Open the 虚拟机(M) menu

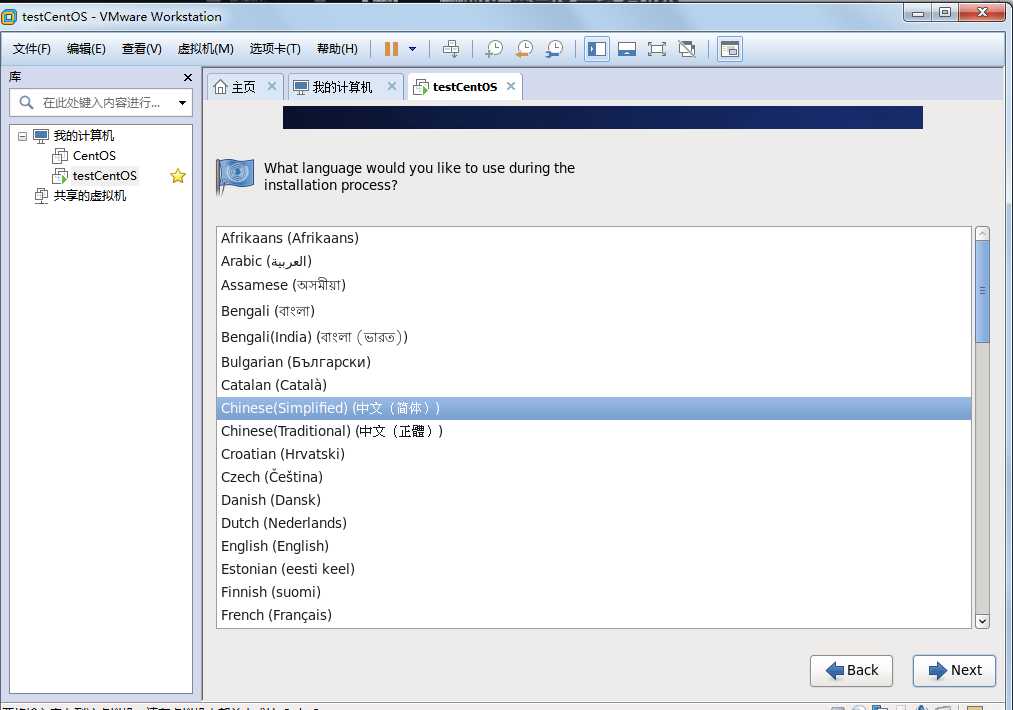205,49
